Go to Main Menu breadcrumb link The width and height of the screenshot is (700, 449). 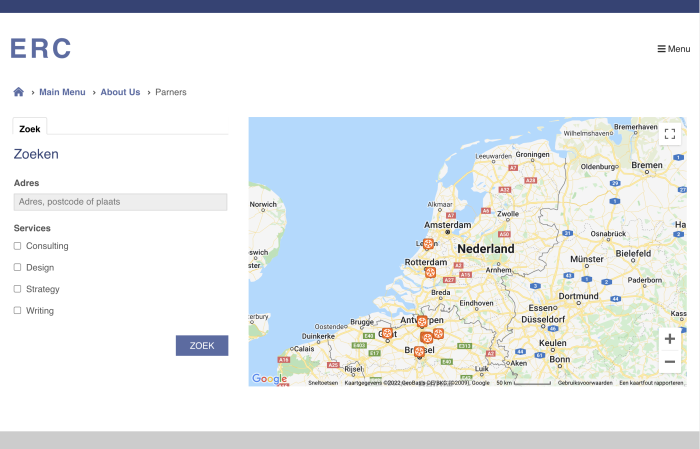[x=62, y=92]
